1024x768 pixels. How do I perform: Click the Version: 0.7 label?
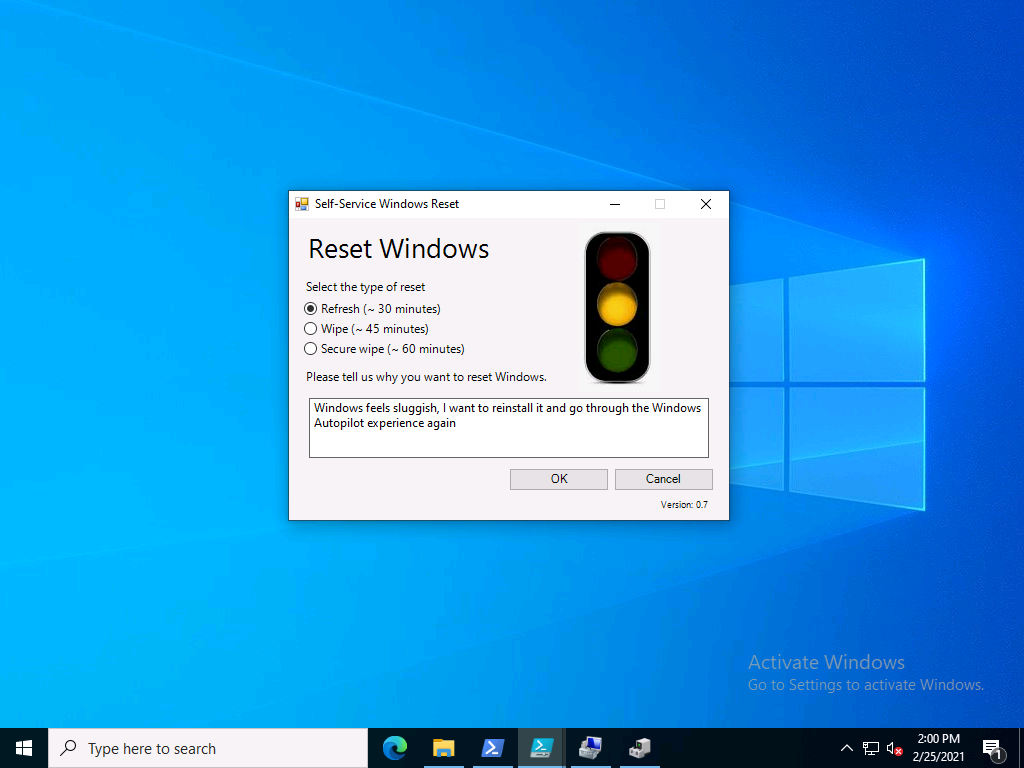tap(684, 505)
